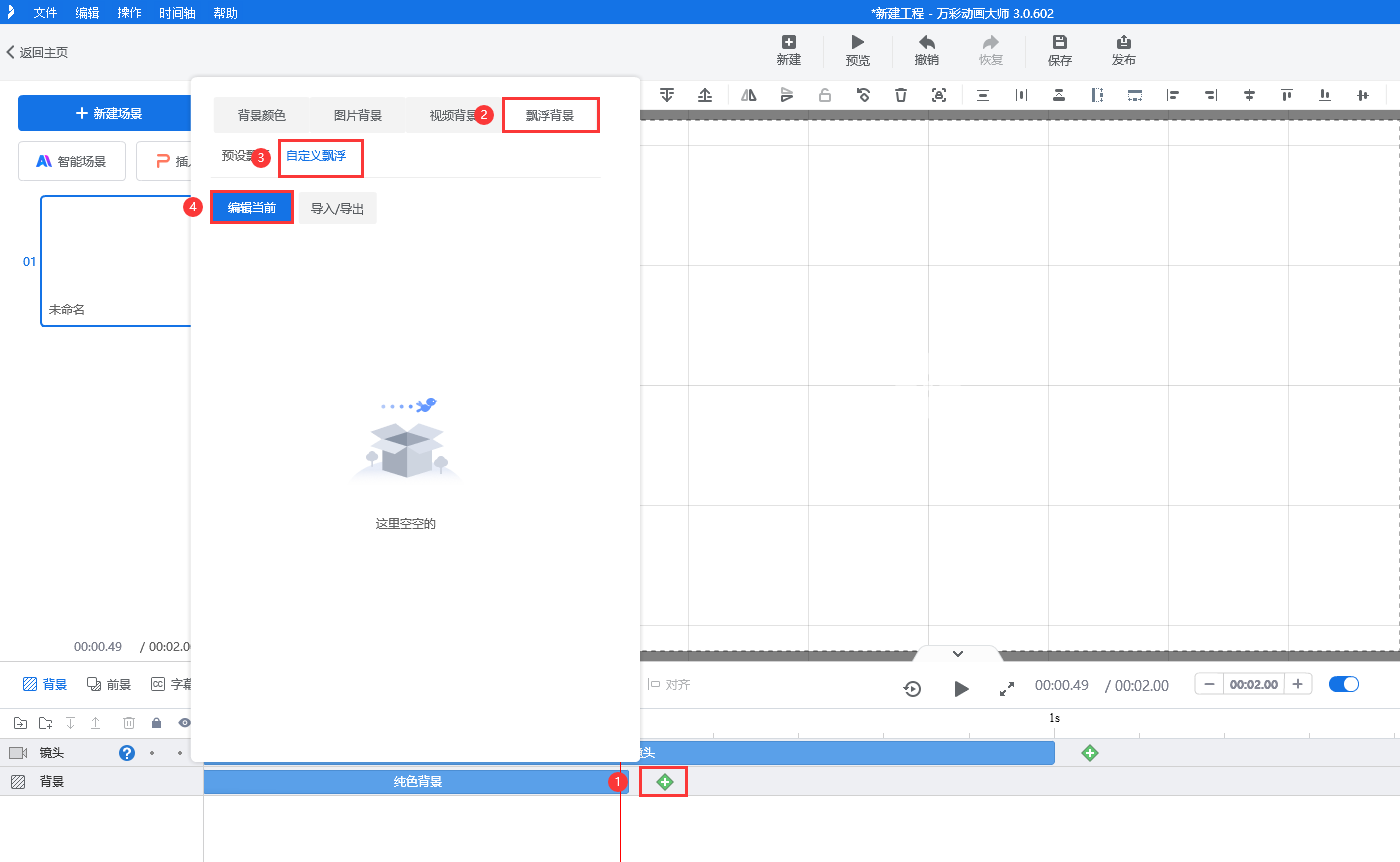The image size is (1400, 862).
Task: Click the horizontal flip mirror icon
Action: point(749,95)
